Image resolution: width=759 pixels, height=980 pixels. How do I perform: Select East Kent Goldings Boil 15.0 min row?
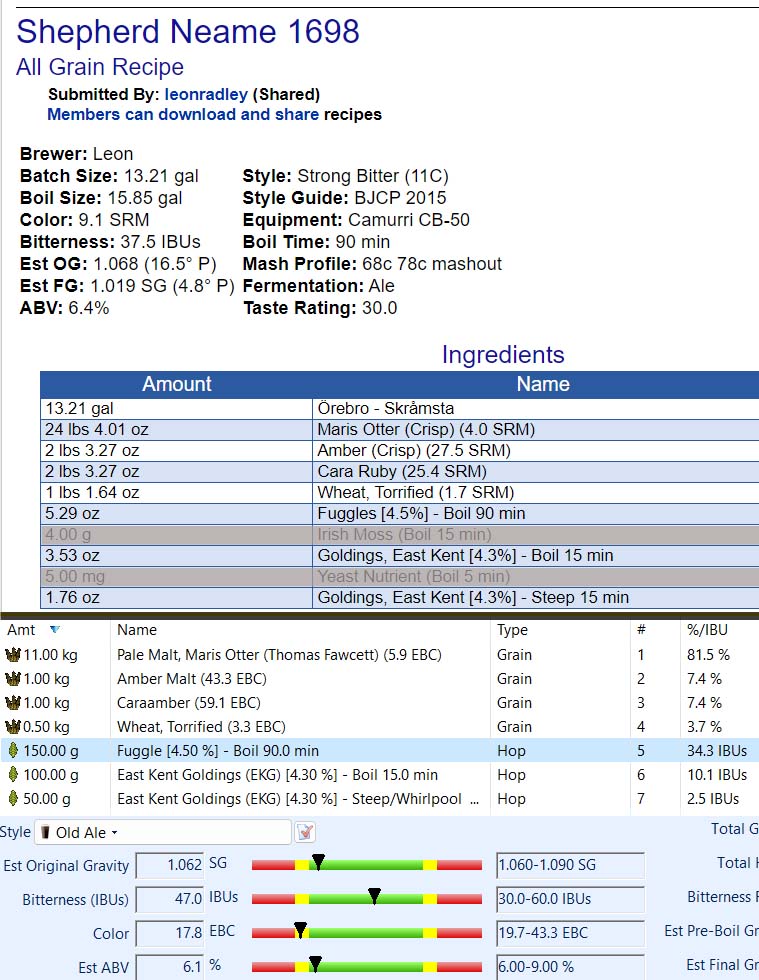[380, 774]
